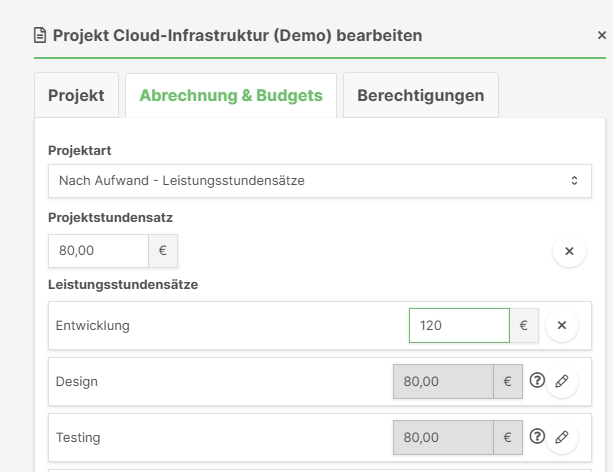Focus the Entwicklung hourly rate field

[459, 325]
